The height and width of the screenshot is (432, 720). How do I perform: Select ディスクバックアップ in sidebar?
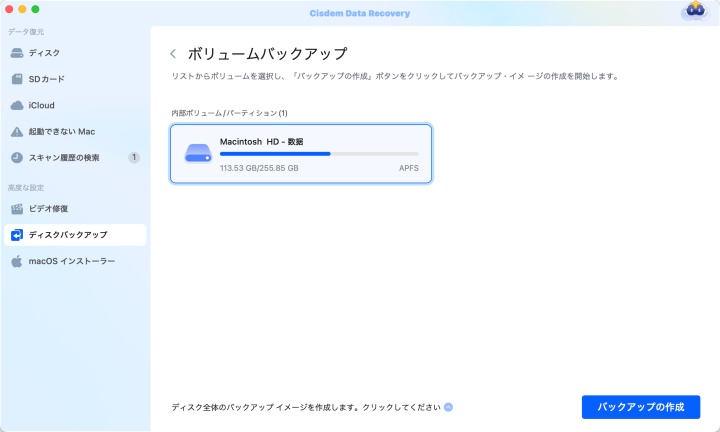[75, 235]
